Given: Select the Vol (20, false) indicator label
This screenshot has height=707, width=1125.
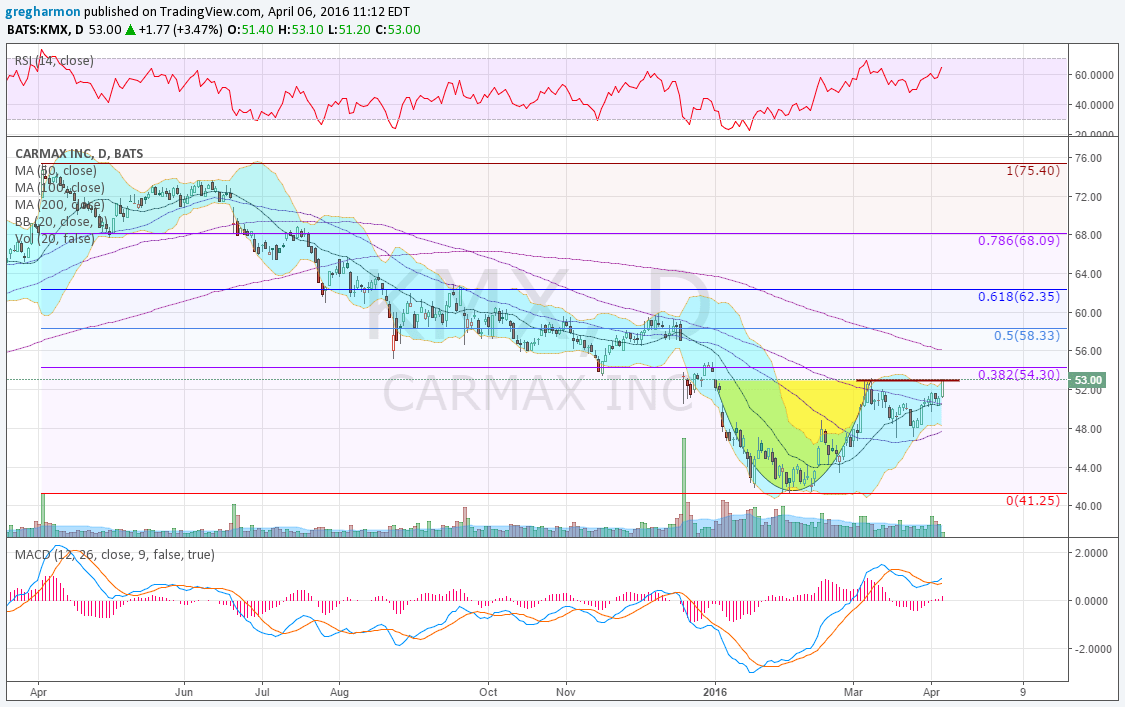Looking at the screenshot, I should pyautogui.click(x=54, y=238).
